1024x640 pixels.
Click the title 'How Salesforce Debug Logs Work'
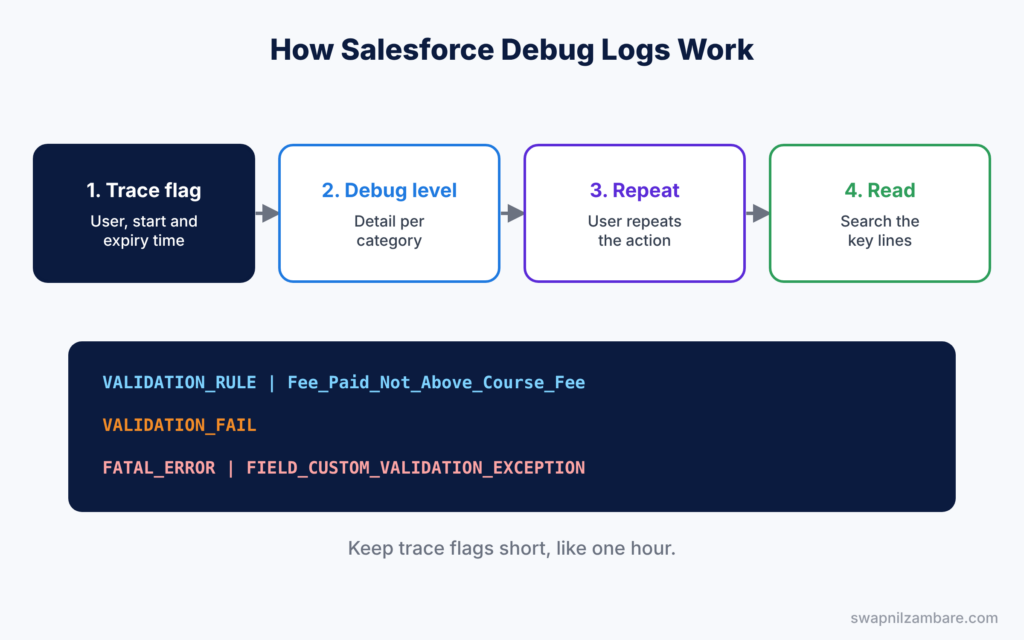point(511,50)
